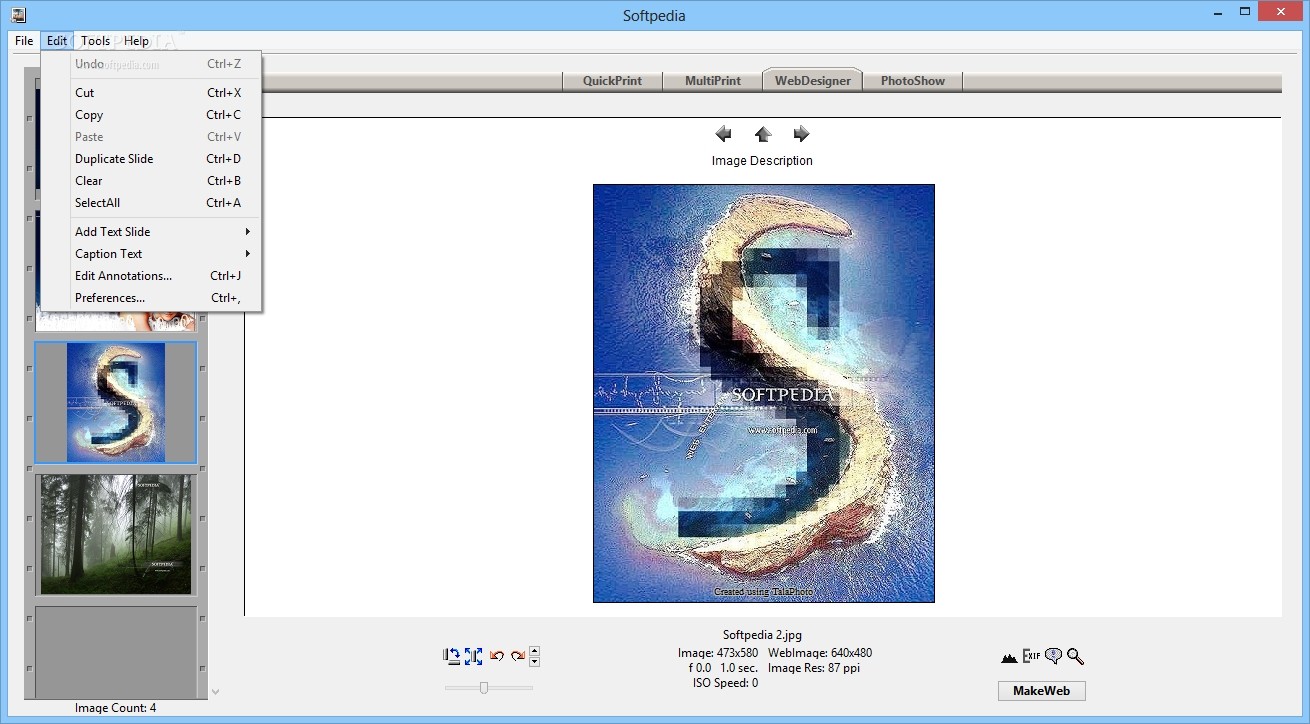Viewport: 1310px width, 724px height.
Task: Click the main Softpedia preview image
Action: tap(764, 393)
